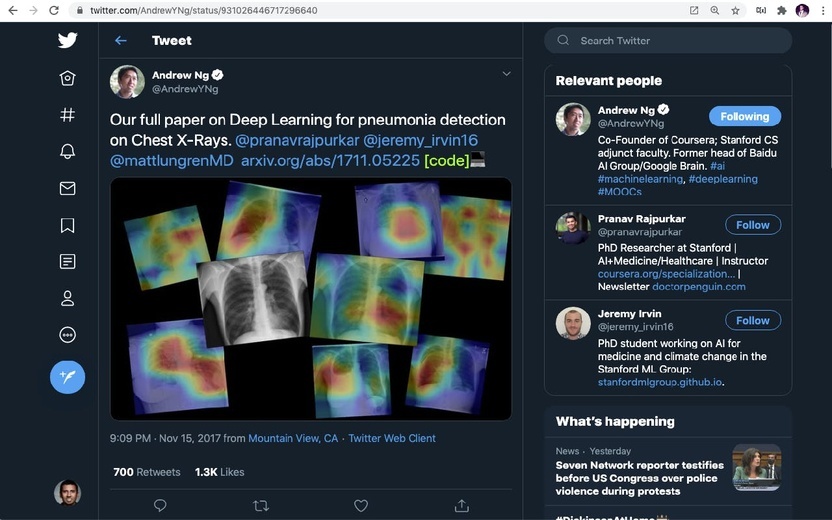The height and width of the screenshot is (520, 832).
Task: Retweet using the retweet arrows icon
Action: (x=261, y=506)
